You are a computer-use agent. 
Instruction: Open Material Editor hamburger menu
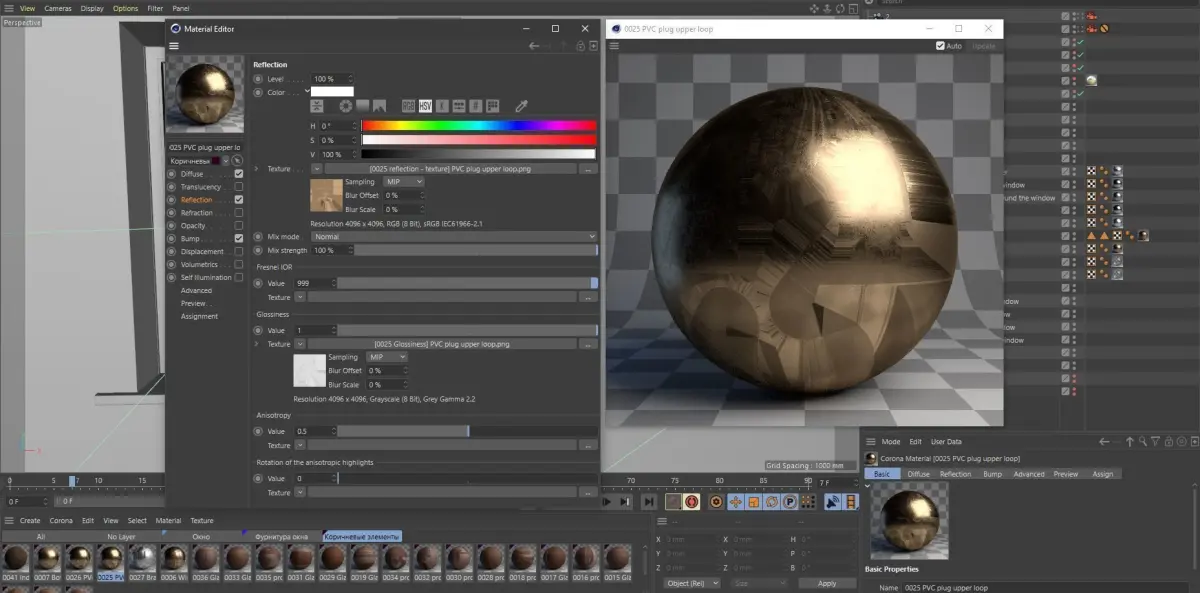174,46
